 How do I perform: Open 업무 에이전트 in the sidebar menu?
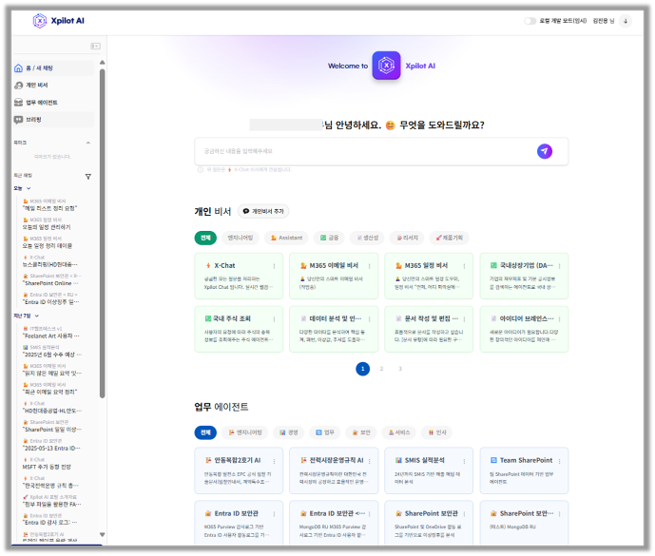coord(54,102)
